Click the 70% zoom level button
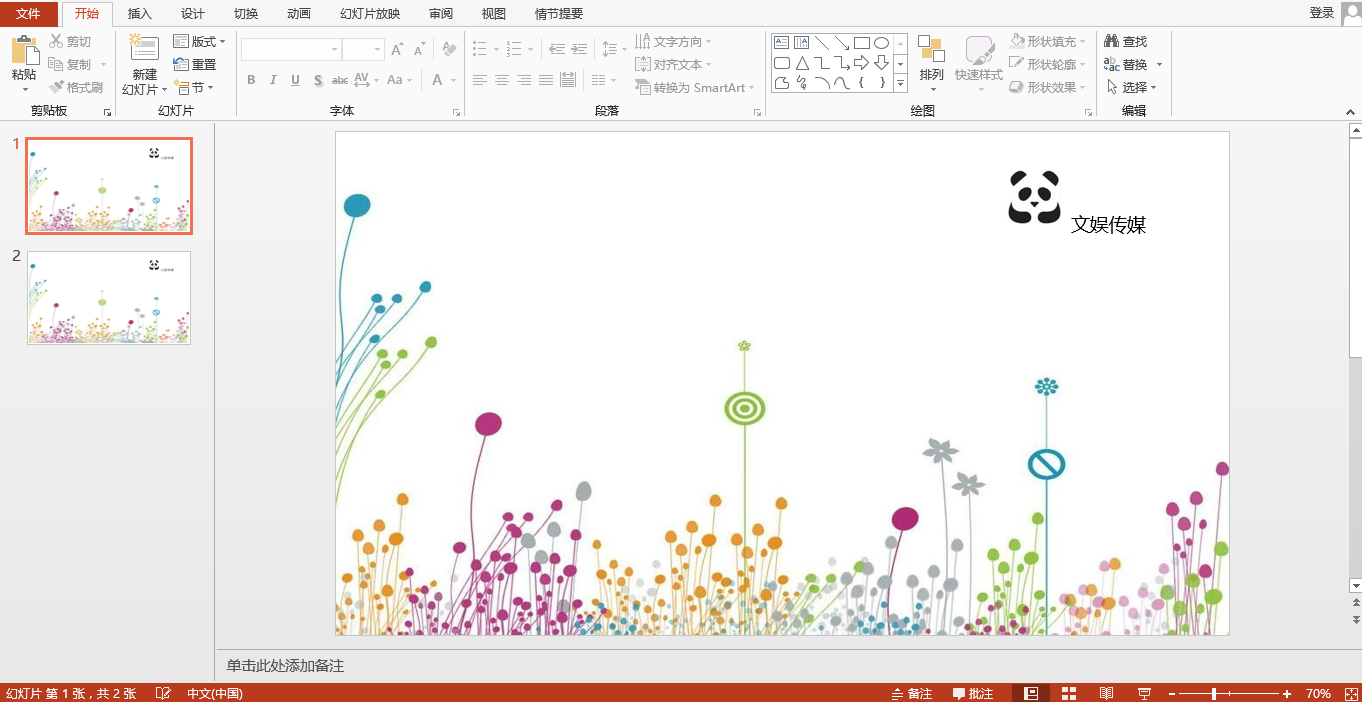This screenshot has height=702, width=1362. point(1318,693)
